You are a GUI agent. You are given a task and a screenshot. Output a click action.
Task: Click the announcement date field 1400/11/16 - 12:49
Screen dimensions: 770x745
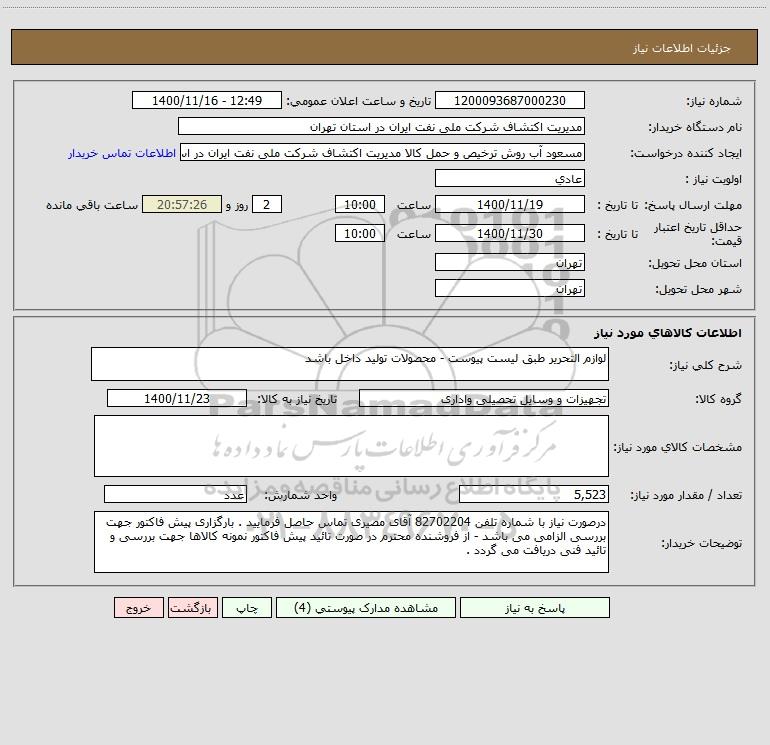(207, 100)
